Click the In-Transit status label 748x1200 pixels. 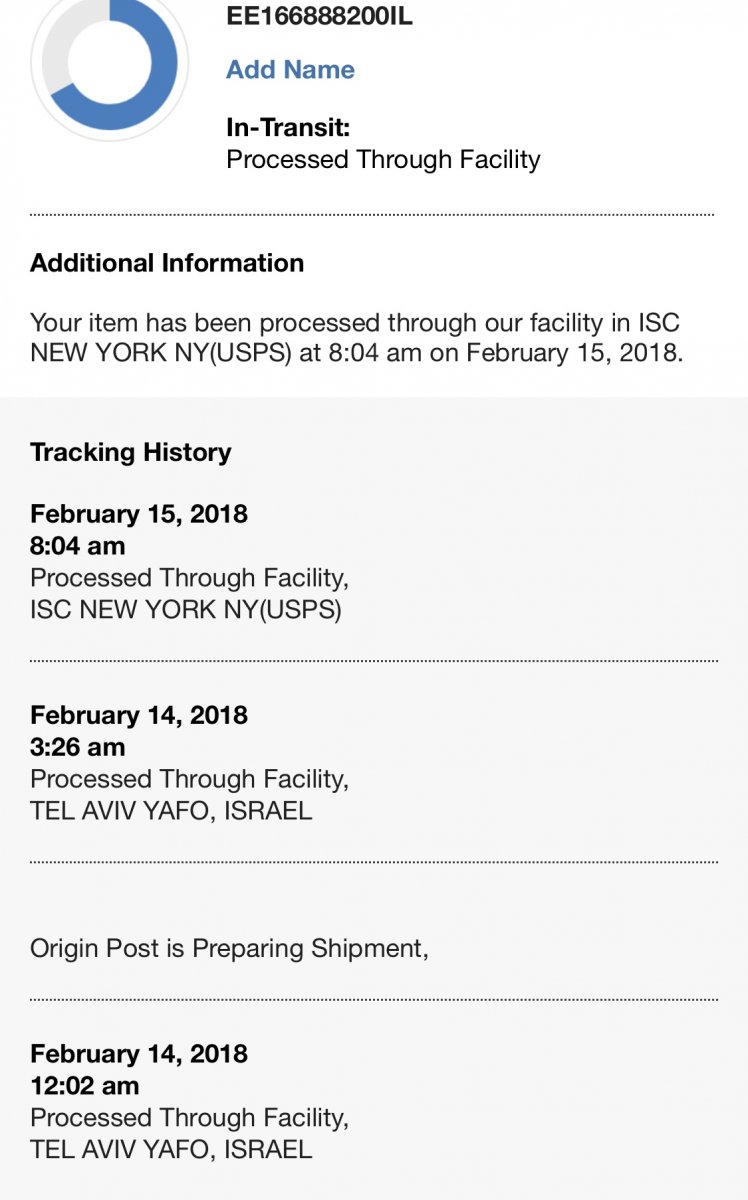pos(288,127)
